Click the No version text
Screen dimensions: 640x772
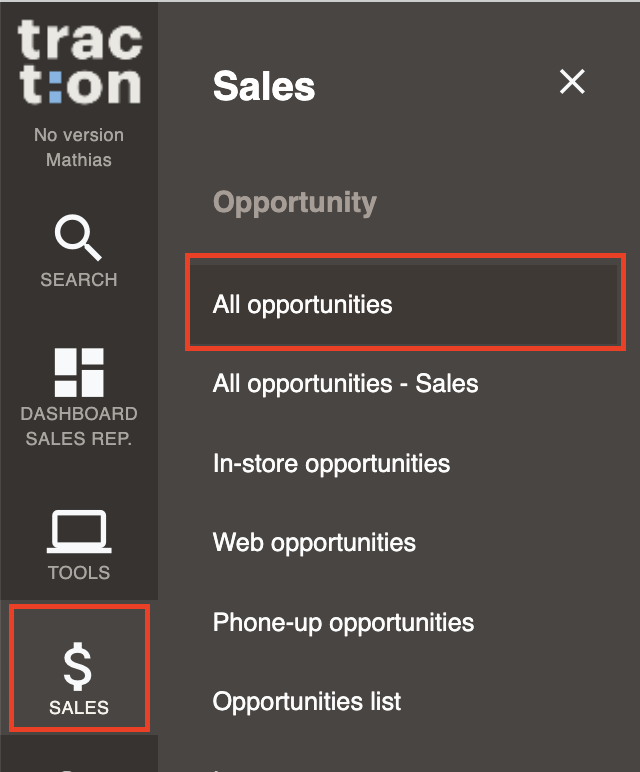click(79, 135)
